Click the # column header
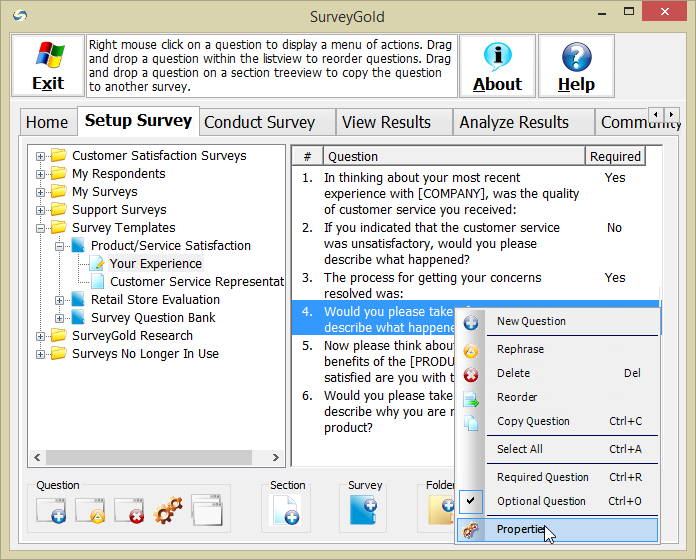Screen dimensions: 696x560 [x=307, y=157]
